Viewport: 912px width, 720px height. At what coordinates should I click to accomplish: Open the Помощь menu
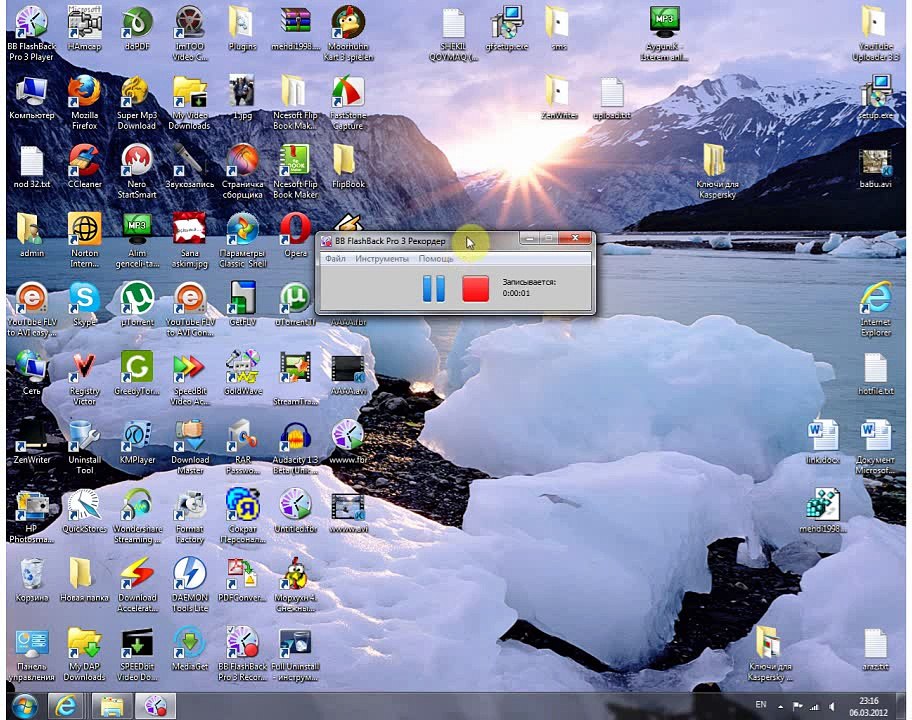coord(436,259)
